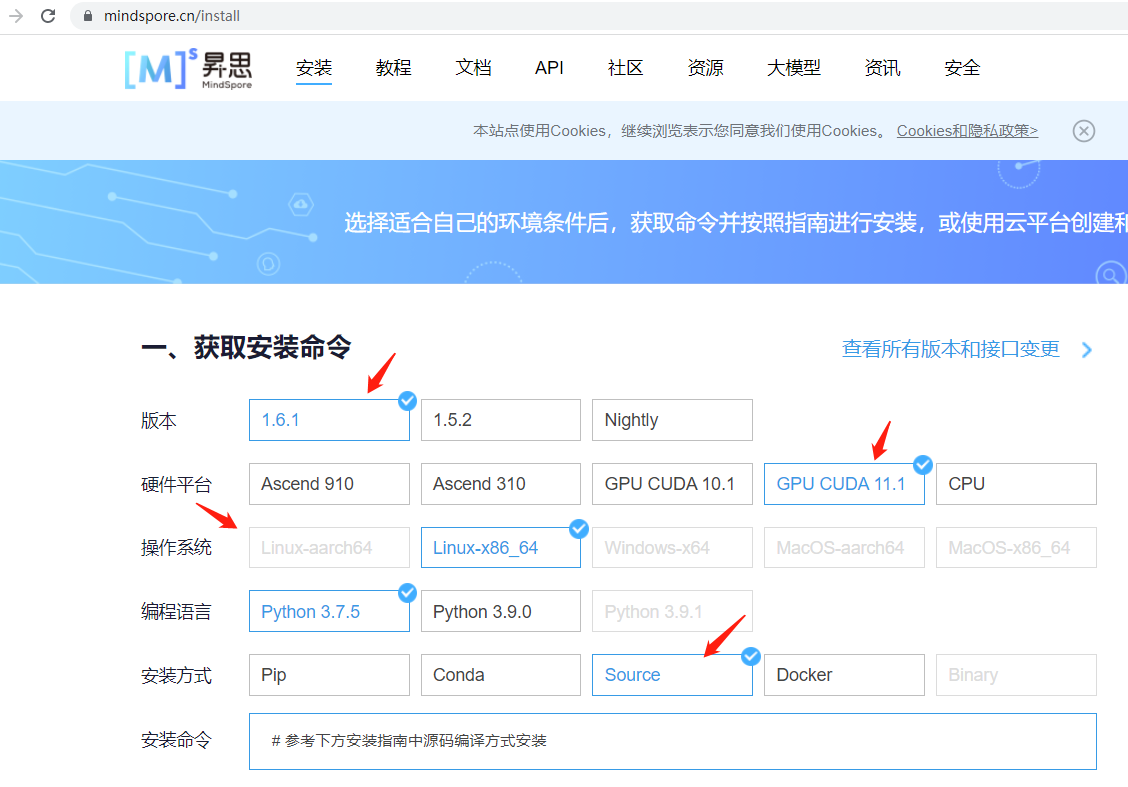Viewport: 1128px width, 787px height.
Task: Select GPU CUDA 10.1 platform
Action: pyautogui.click(x=672, y=484)
